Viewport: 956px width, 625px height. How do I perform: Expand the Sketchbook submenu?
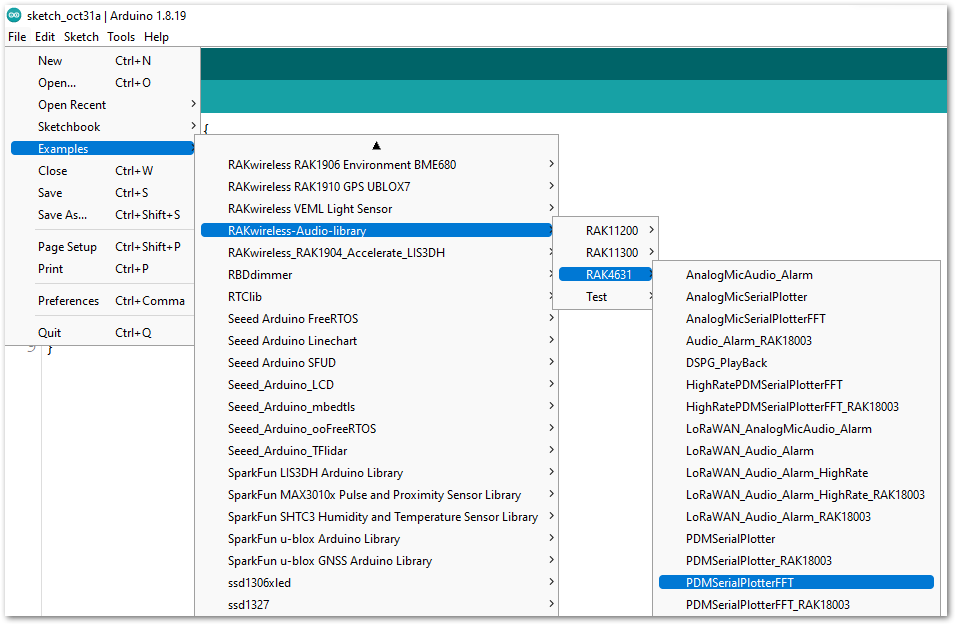[70, 126]
